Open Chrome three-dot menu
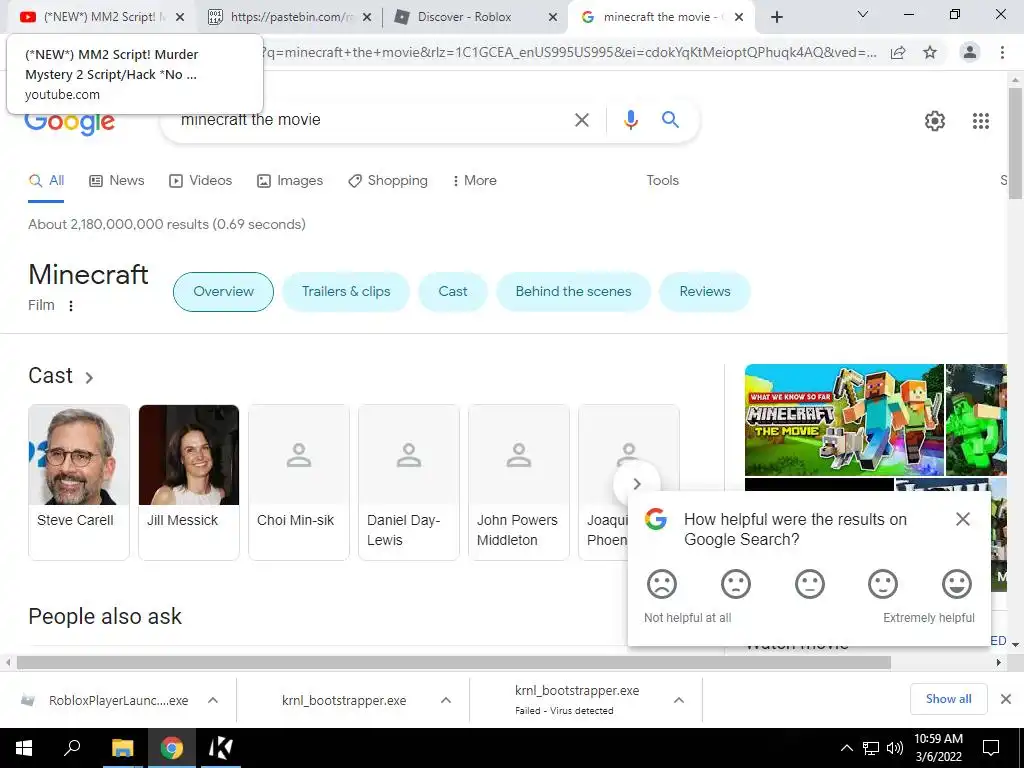Screen dimensions: 1024x768 tap(1002, 52)
